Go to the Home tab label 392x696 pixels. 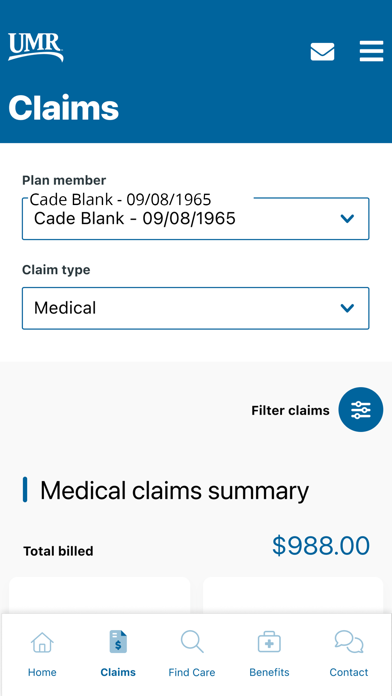point(42,672)
